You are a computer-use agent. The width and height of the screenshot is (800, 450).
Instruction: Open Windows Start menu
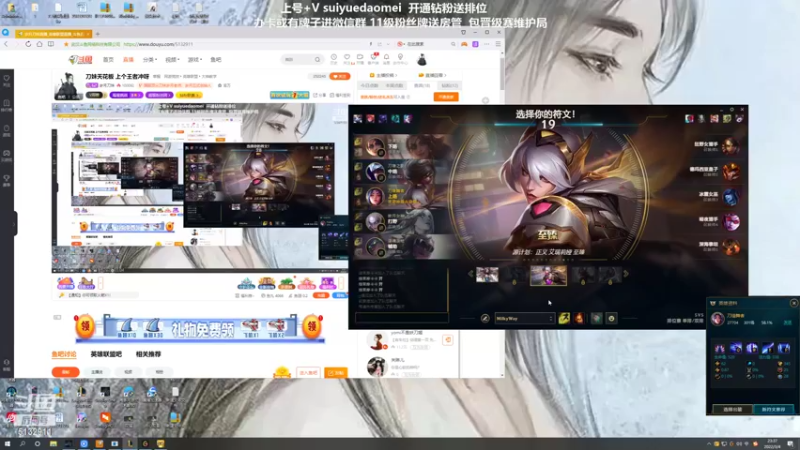pos(7,444)
